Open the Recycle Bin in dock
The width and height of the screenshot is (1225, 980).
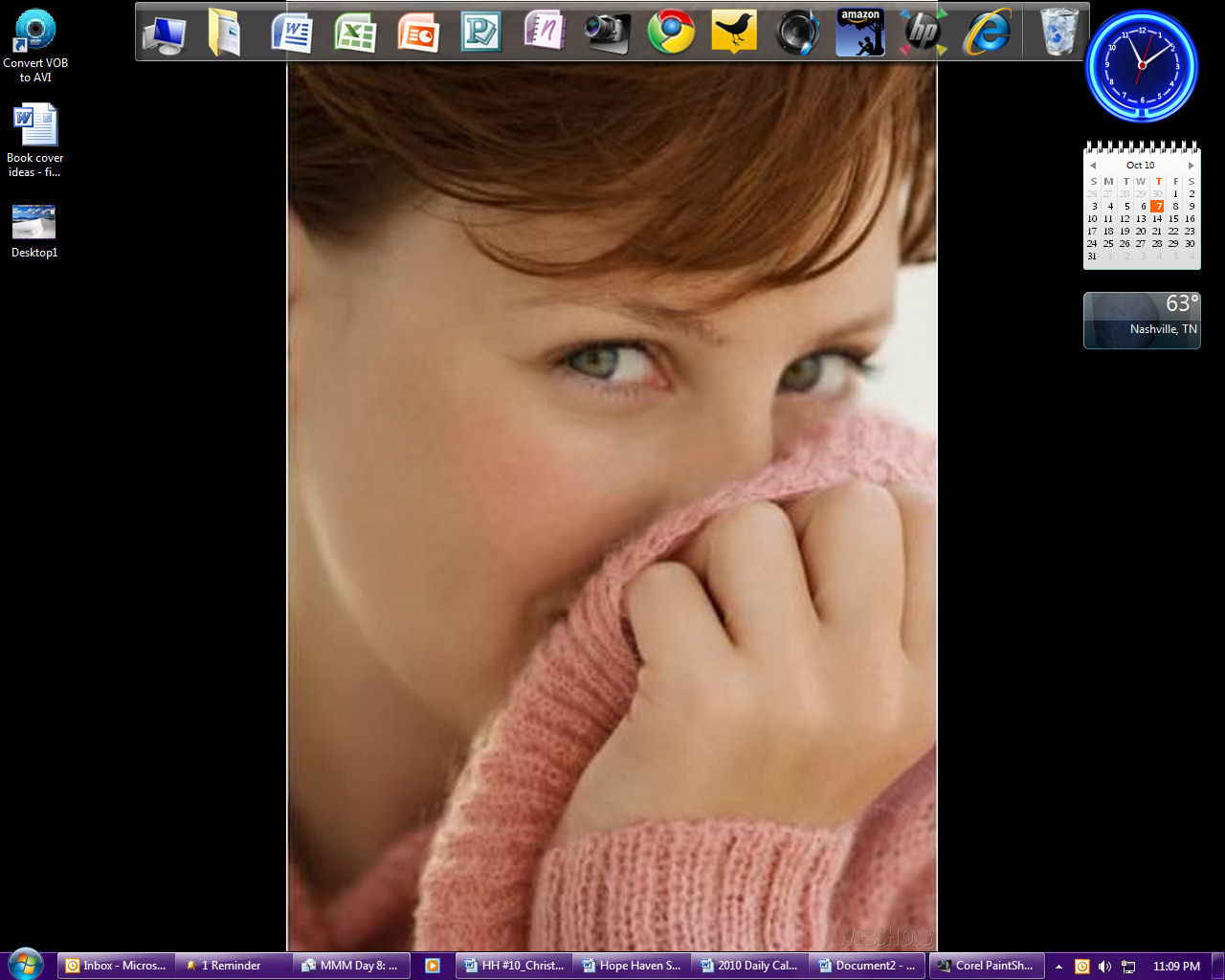(1058, 33)
